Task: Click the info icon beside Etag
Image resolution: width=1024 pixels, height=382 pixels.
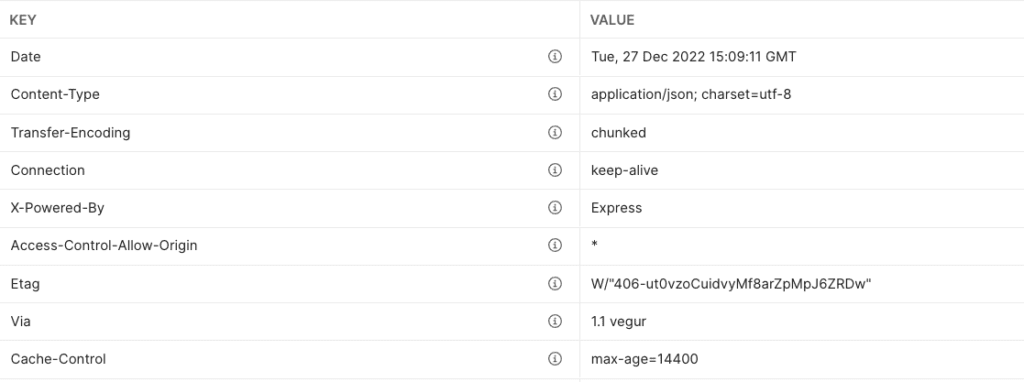Action: pyautogui.click(x=554, y=283)
